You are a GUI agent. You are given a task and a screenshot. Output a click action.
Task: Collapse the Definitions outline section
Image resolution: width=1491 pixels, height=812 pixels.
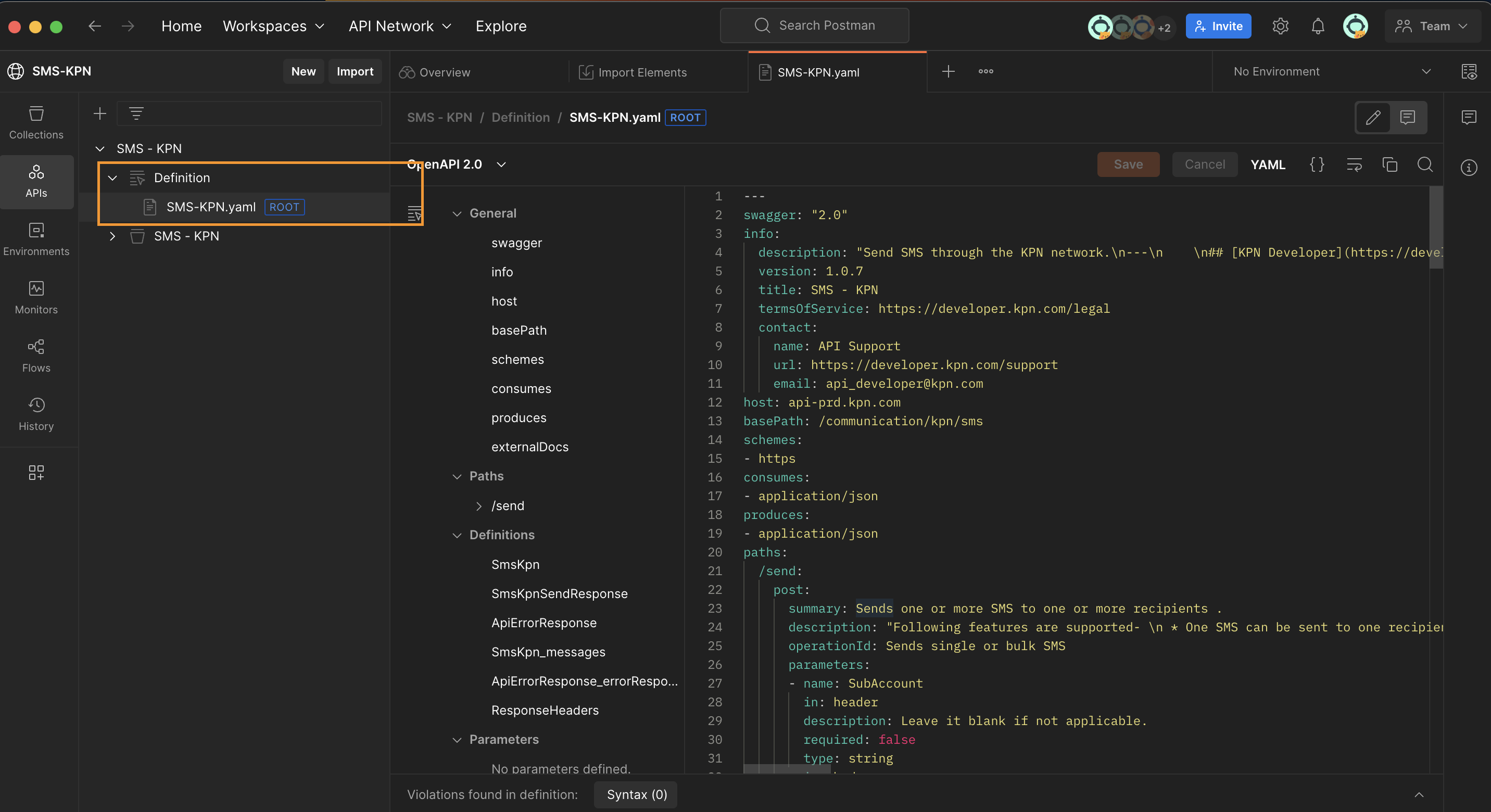[457, 536]
